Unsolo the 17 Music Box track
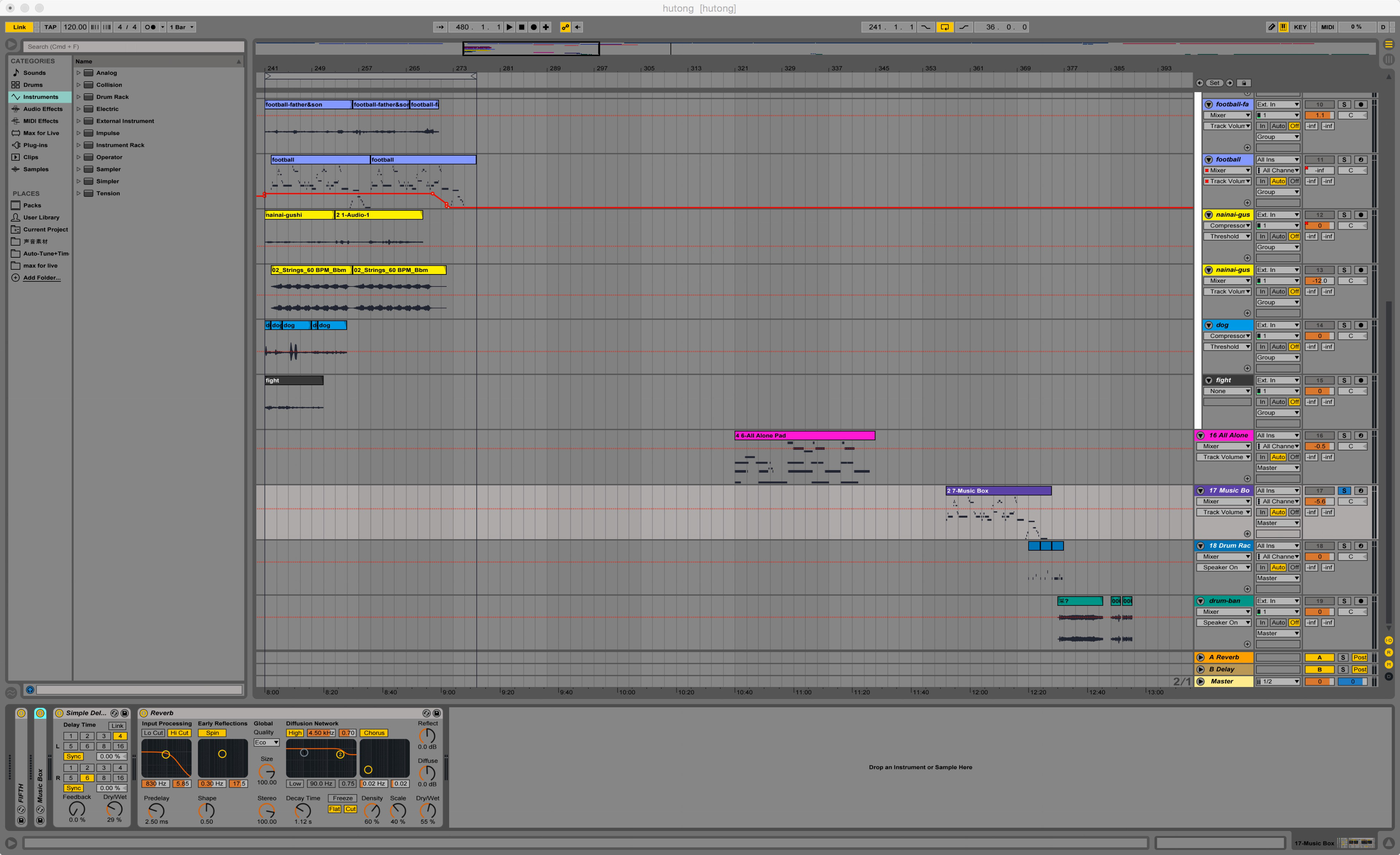Viewport: 1400px width, 855px height. tap(1344, 490)
